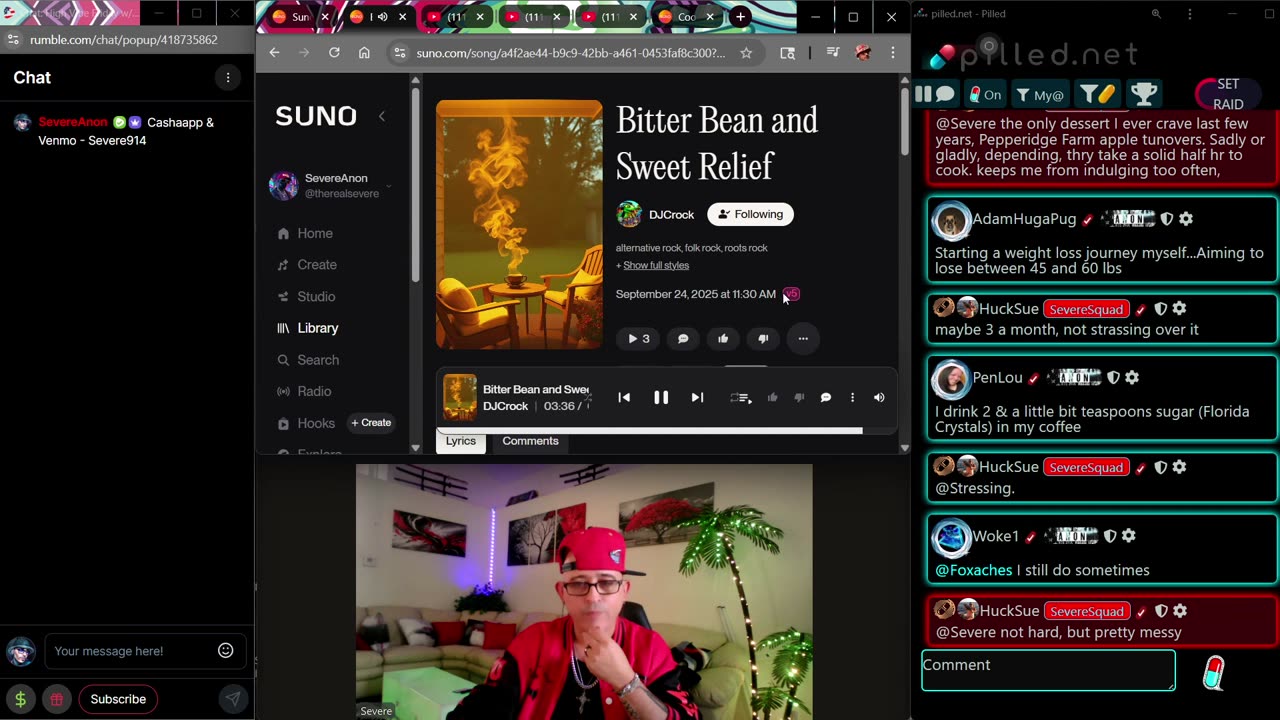
Task: Switch to the Lyrics tab
Action: (x=461, y=441)
